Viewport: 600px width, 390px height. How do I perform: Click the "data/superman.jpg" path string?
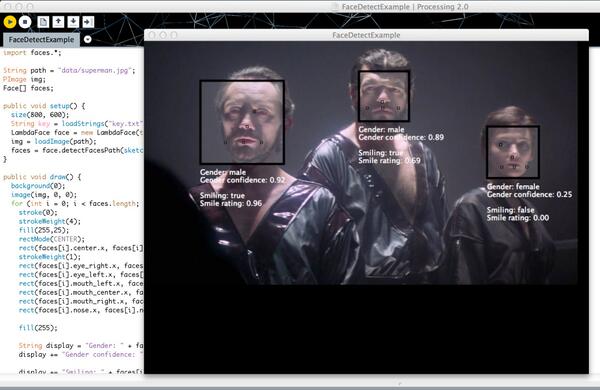point(96,70)
